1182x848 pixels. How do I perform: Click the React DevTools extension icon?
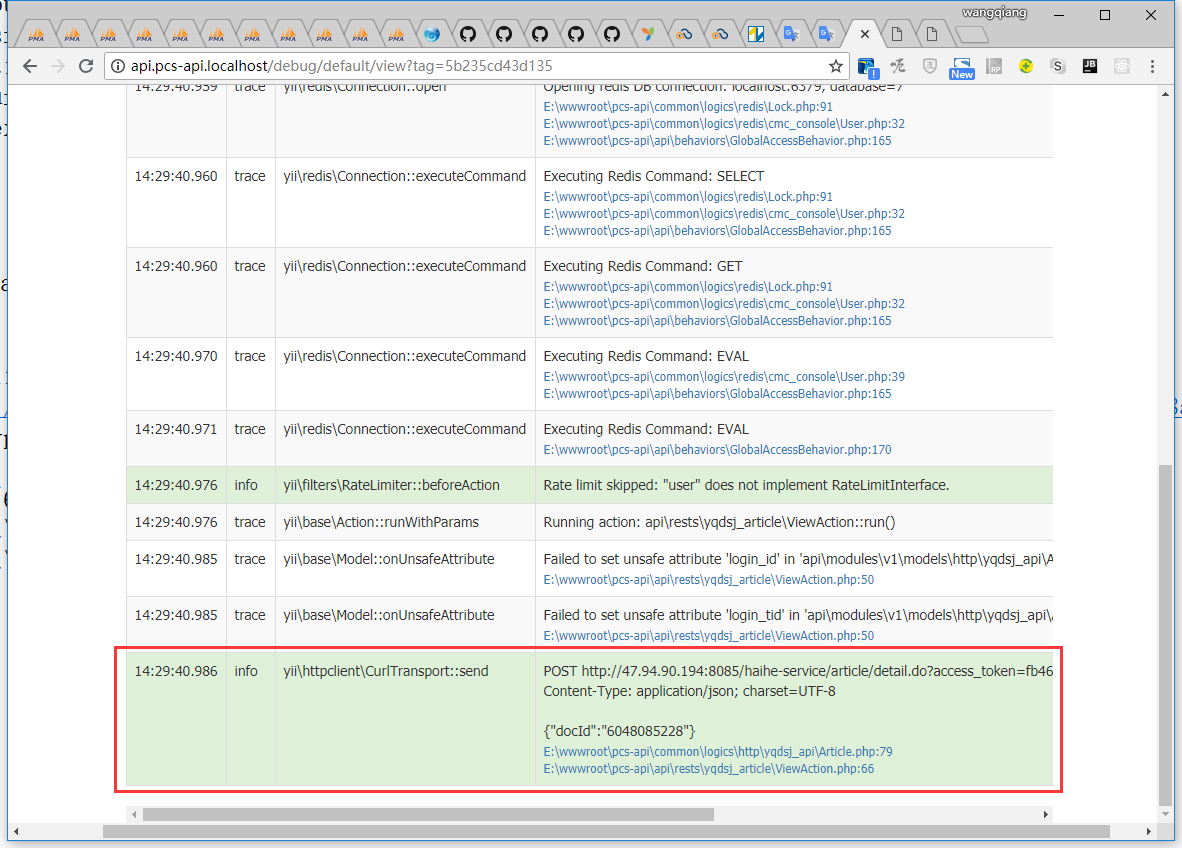point(1122,67)
